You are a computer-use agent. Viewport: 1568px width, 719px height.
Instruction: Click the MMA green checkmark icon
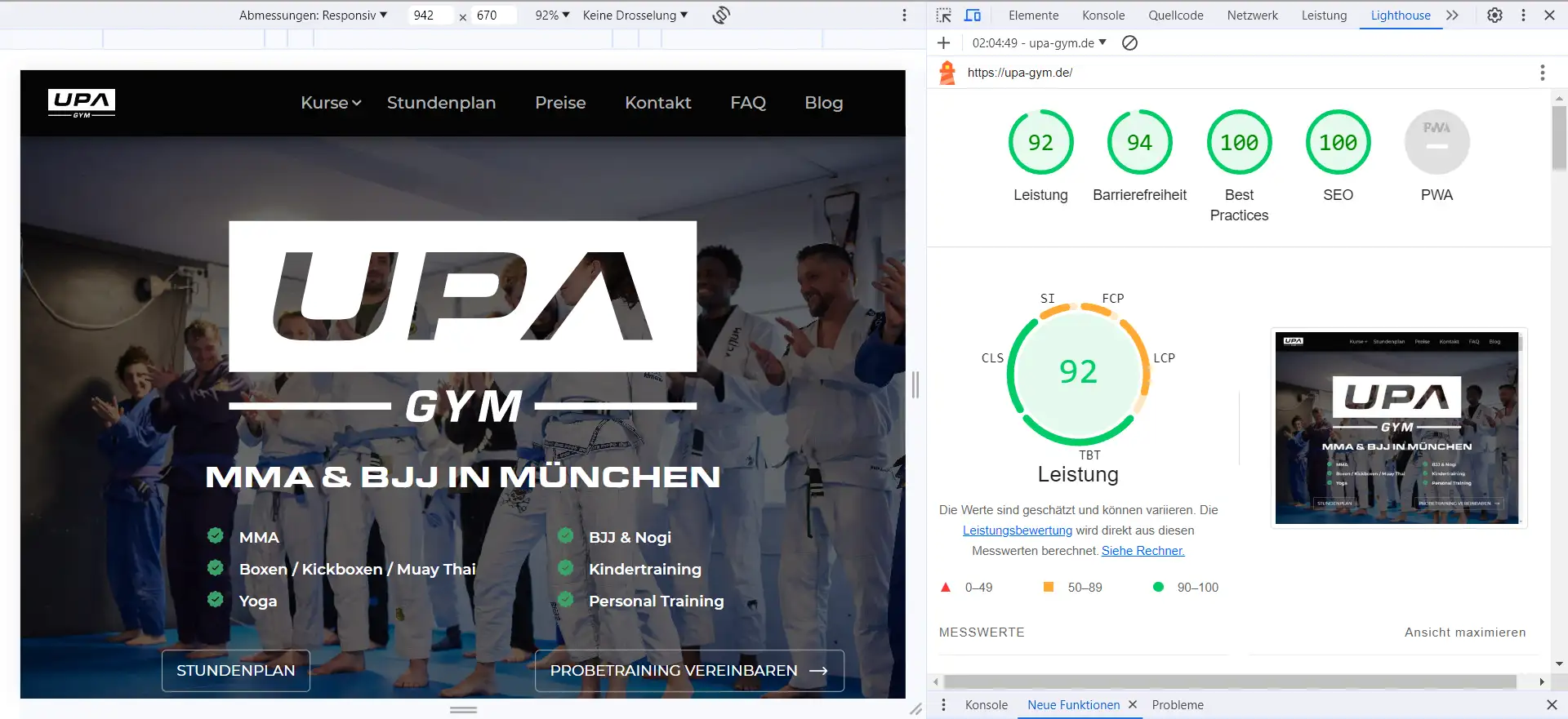point(216,535)
